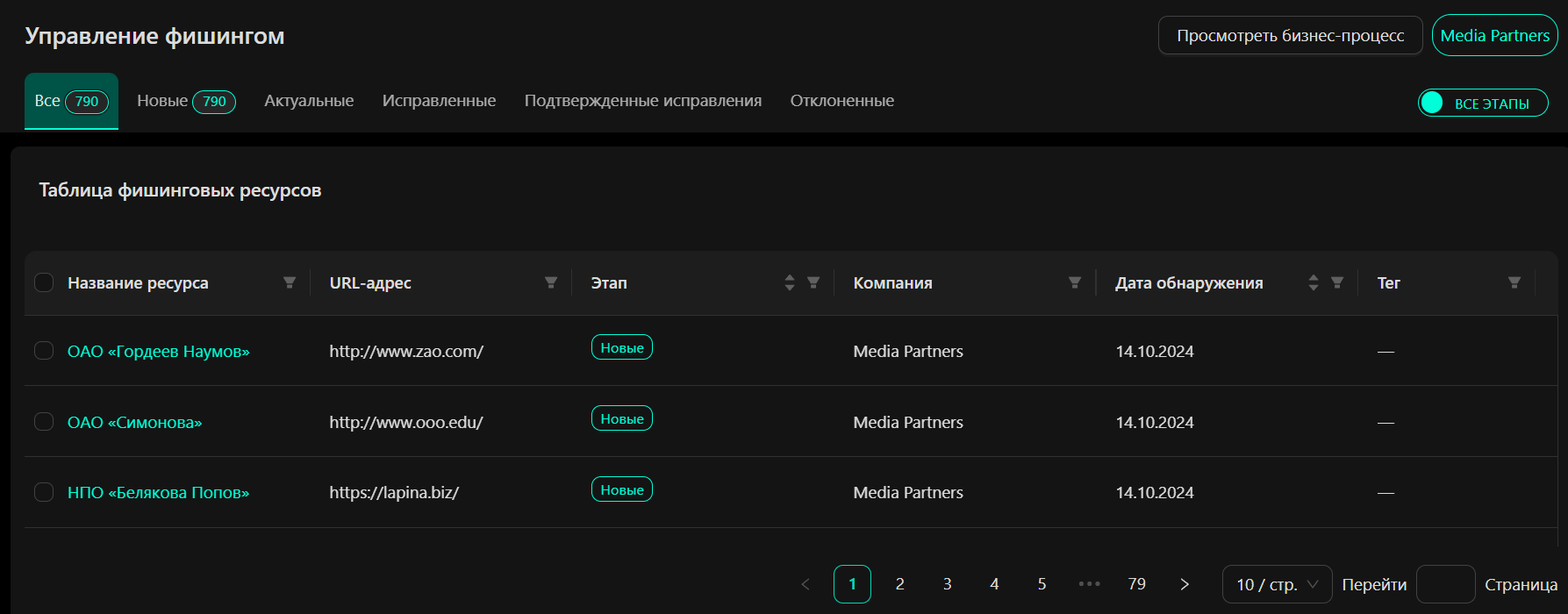
Task: Go to next page arrow
Action: [1185, 584]
